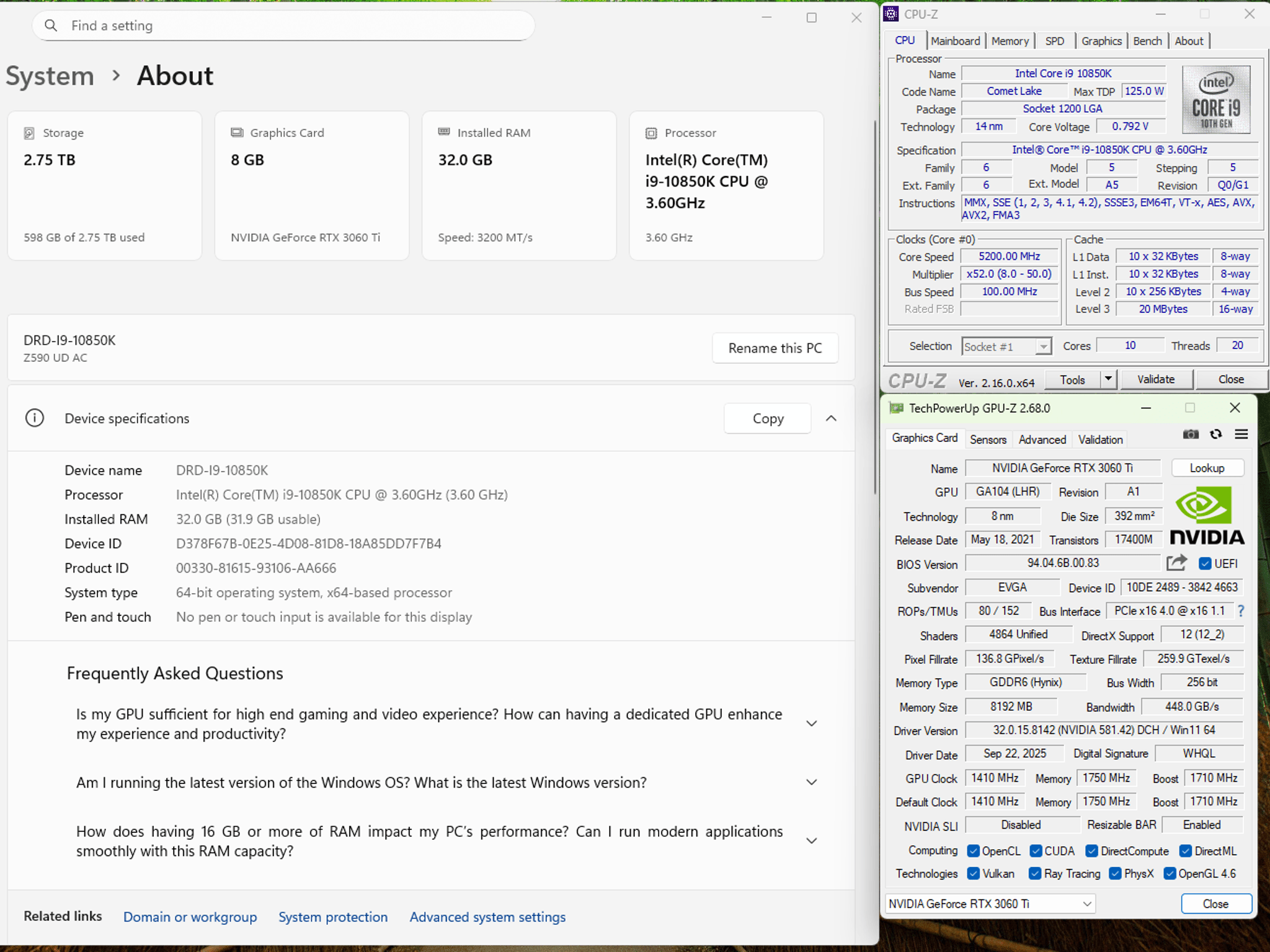Click the Product ID value 00330-81615-93106-AA666
1270x952 pixels.
tap(256, 568)
